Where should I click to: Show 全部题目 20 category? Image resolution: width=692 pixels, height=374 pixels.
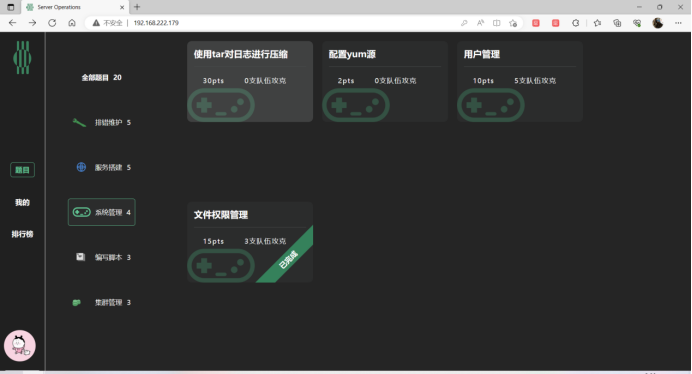tap(102, 77)
